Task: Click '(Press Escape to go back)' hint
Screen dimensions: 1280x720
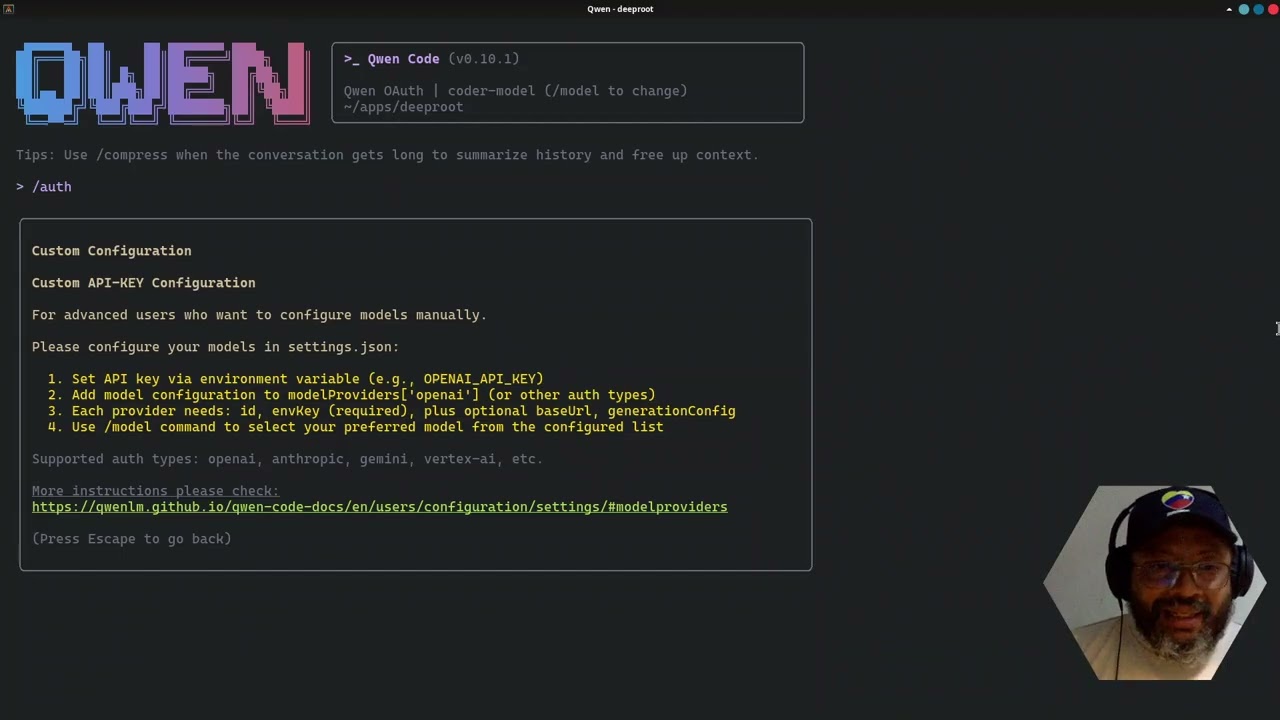Action: 131,539
